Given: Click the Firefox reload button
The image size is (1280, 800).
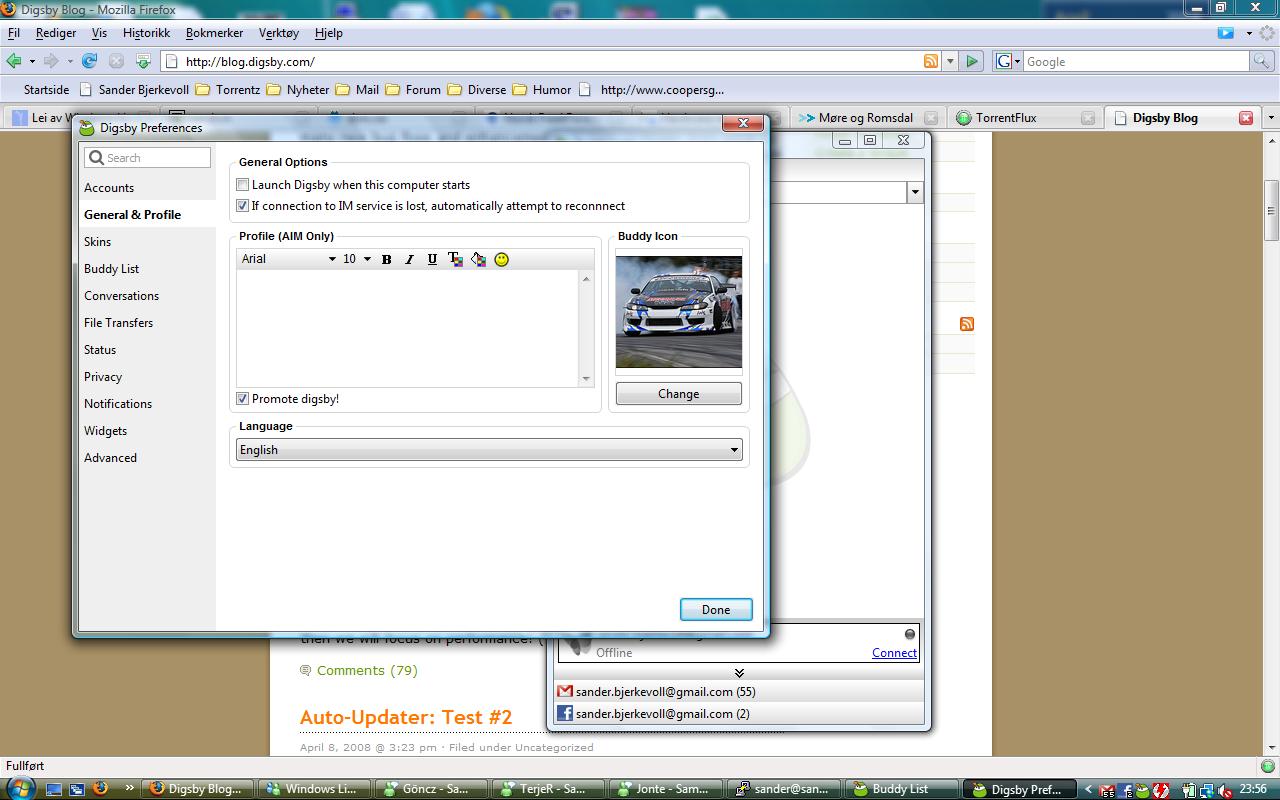Looking at the screenshot, I should pyautogui.click(x=89, y=61).
